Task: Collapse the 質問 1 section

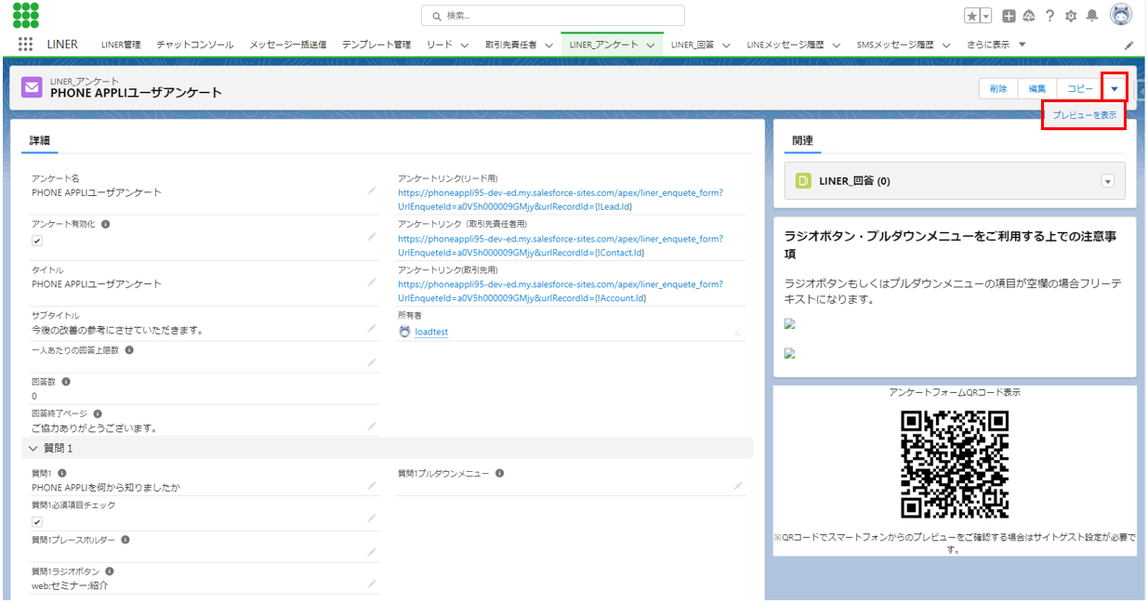Action: (33, 448)
